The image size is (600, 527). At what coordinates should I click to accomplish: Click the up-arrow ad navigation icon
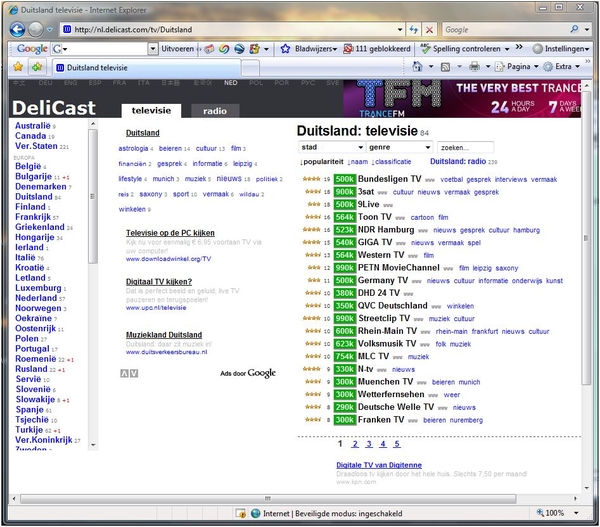pos(124,374)
